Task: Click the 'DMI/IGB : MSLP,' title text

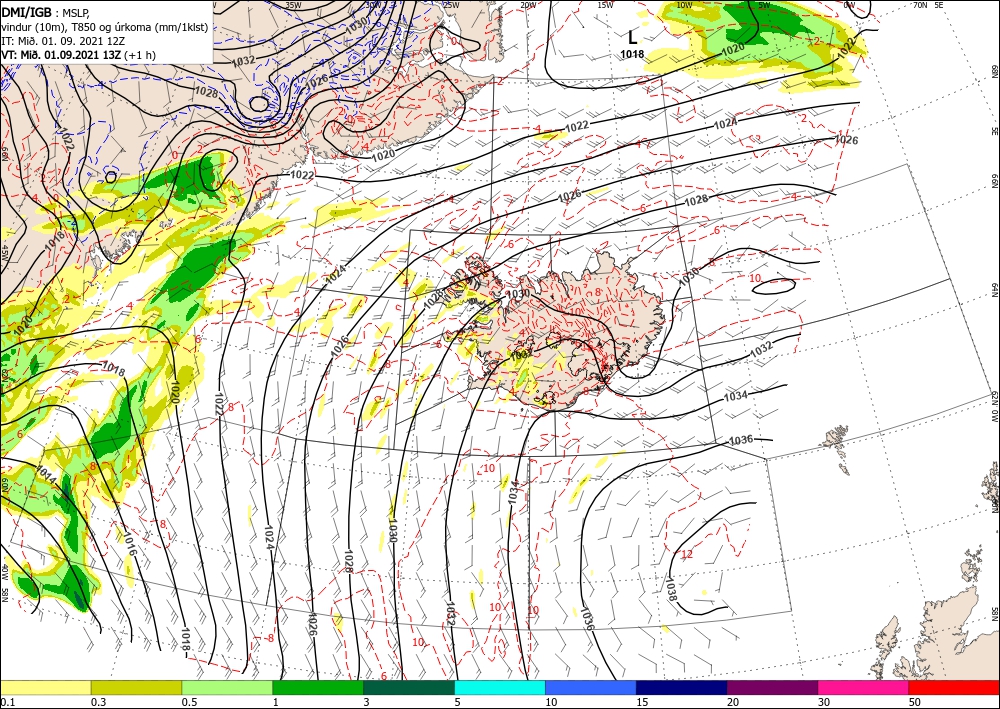Action: point(46,13)
